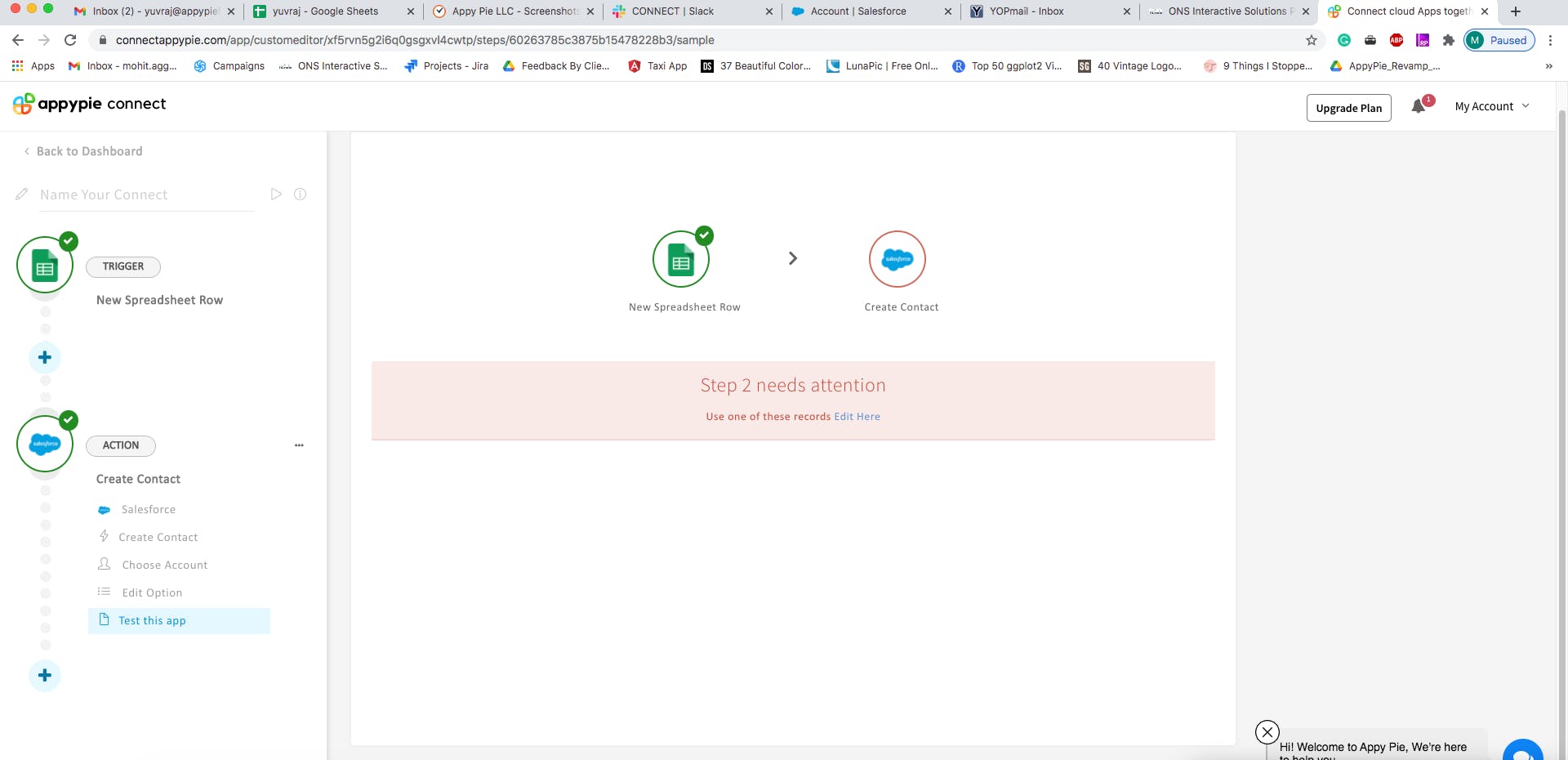Click the chevron arrow between the two steps
This screenshot has height=760, width=1568.
pyautogui.click(x=792, y=258)
